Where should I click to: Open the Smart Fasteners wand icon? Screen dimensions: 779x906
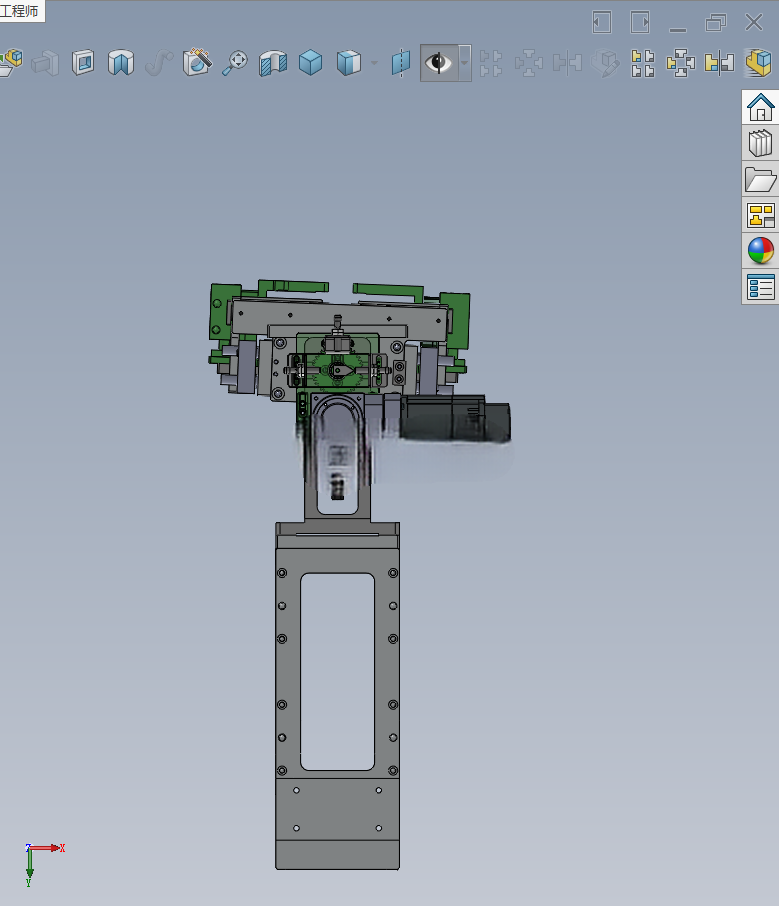coord(197,62)
